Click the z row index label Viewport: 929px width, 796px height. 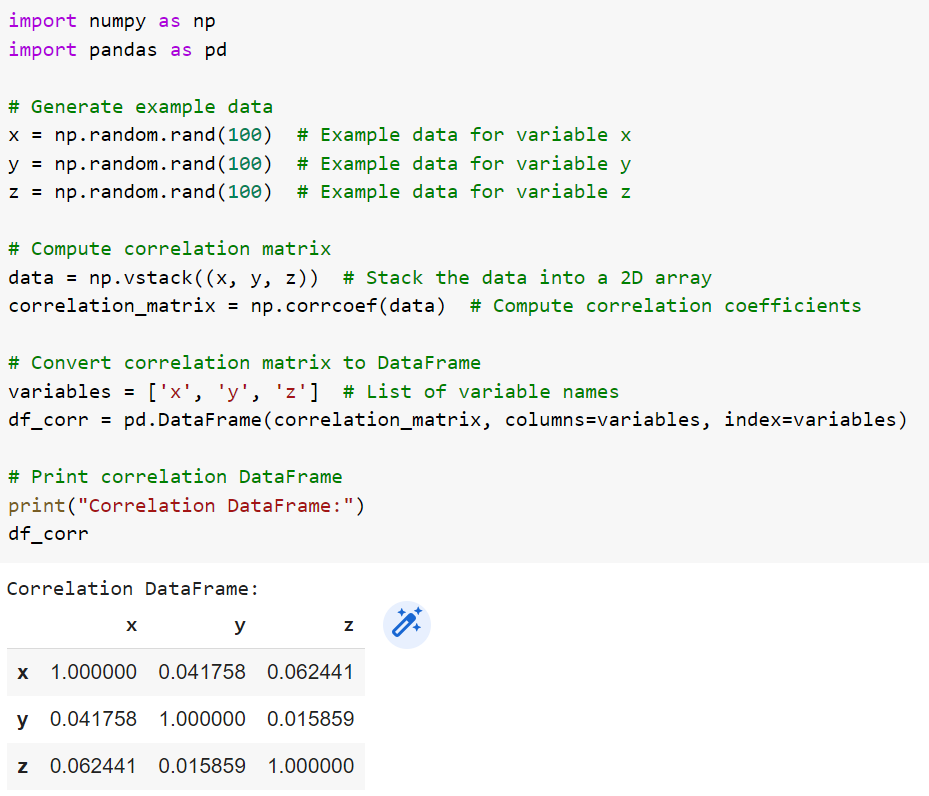tap(23, 766)
